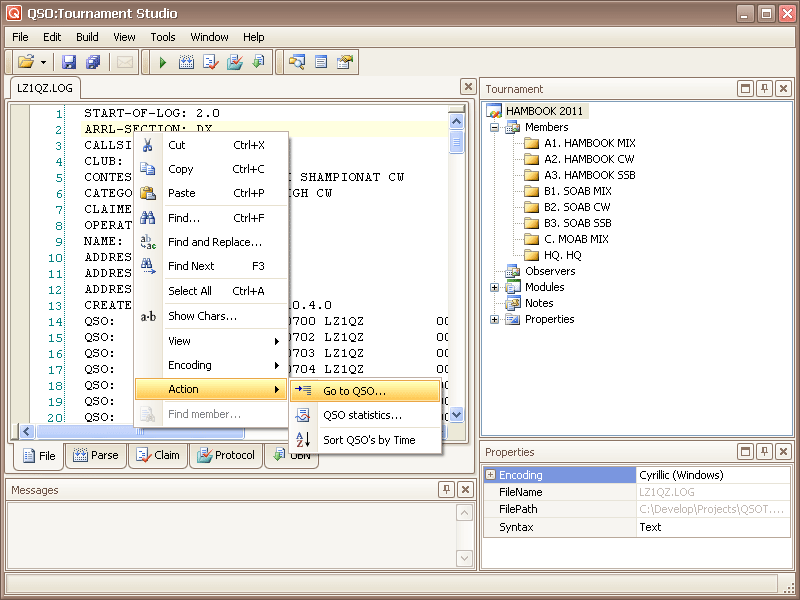Click the Protocol toolbar icon
Viewport: 800px width, 600px height.
[234, 62]
